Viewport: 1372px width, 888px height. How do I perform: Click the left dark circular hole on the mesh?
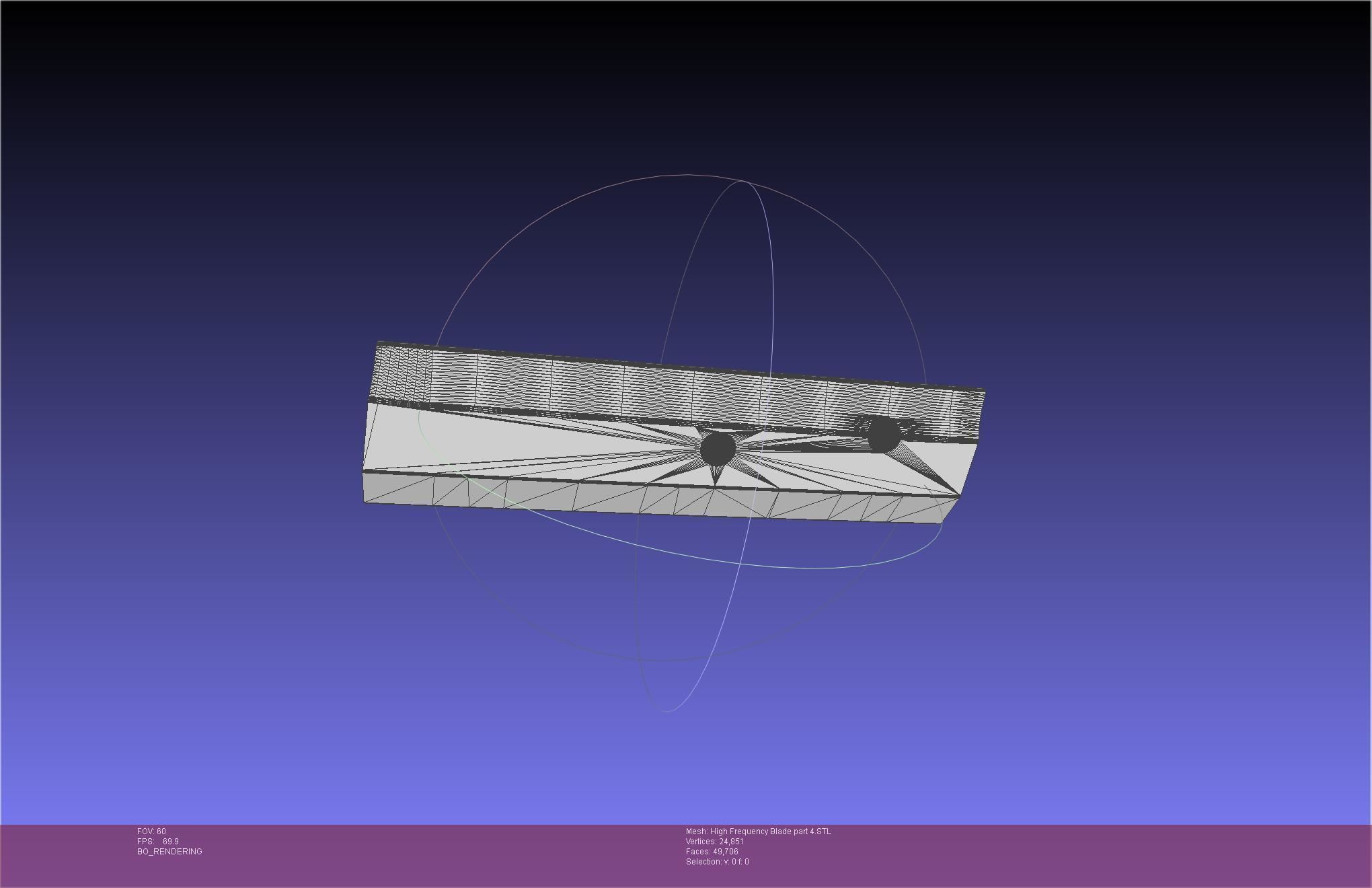(x=718, y=449)
